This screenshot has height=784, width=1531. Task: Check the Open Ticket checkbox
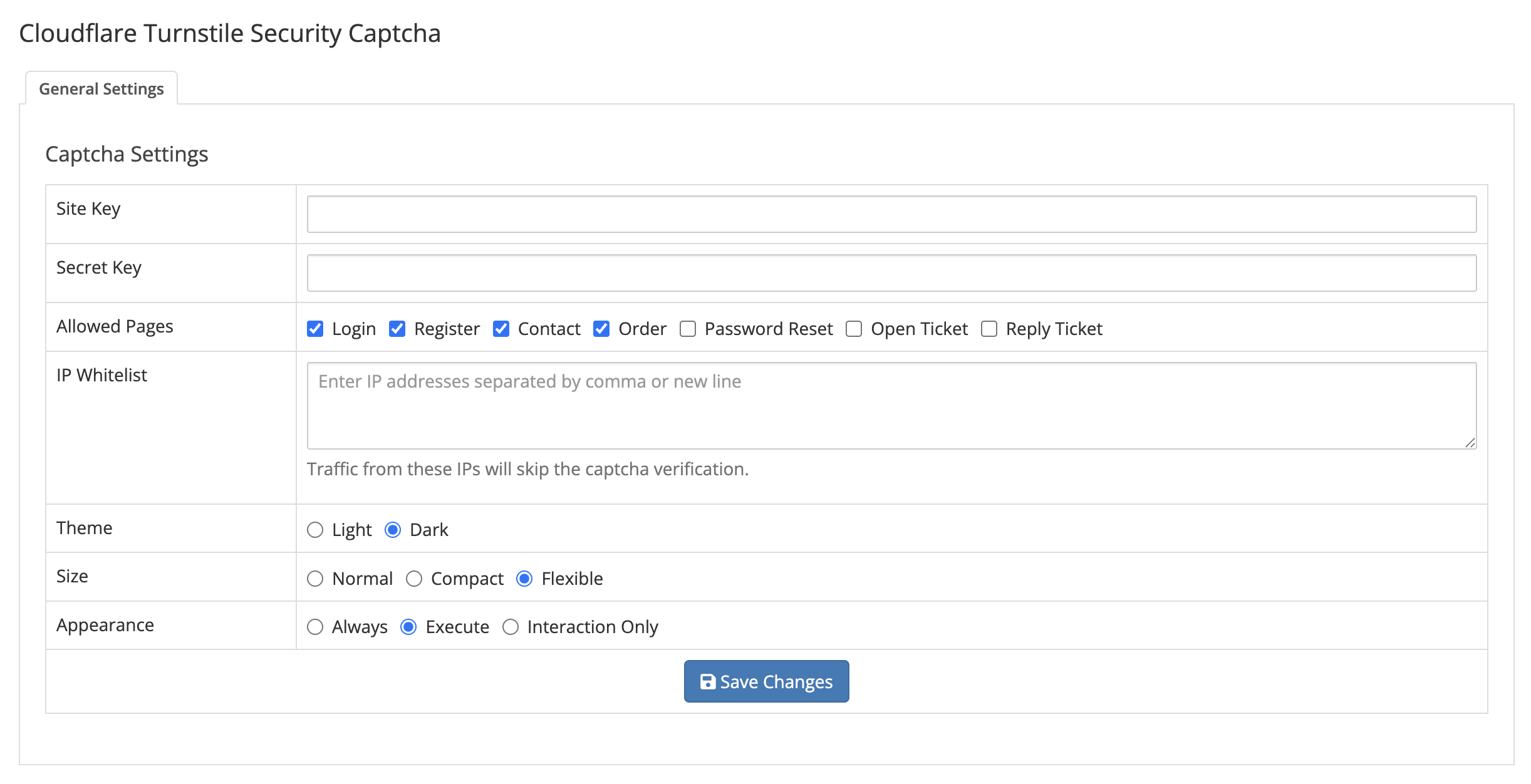coord(854,329)
